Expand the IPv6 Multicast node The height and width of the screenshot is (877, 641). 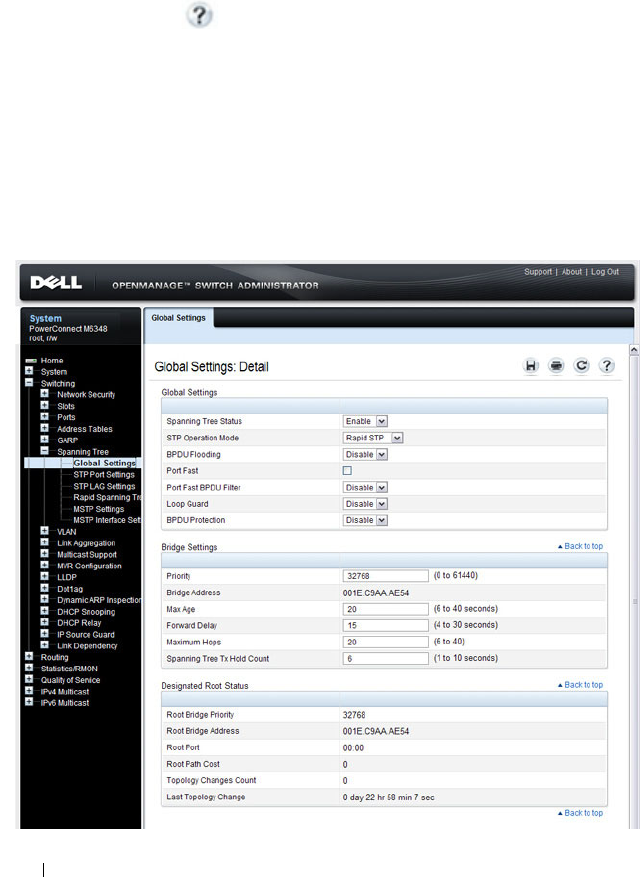tap(29, 702)
